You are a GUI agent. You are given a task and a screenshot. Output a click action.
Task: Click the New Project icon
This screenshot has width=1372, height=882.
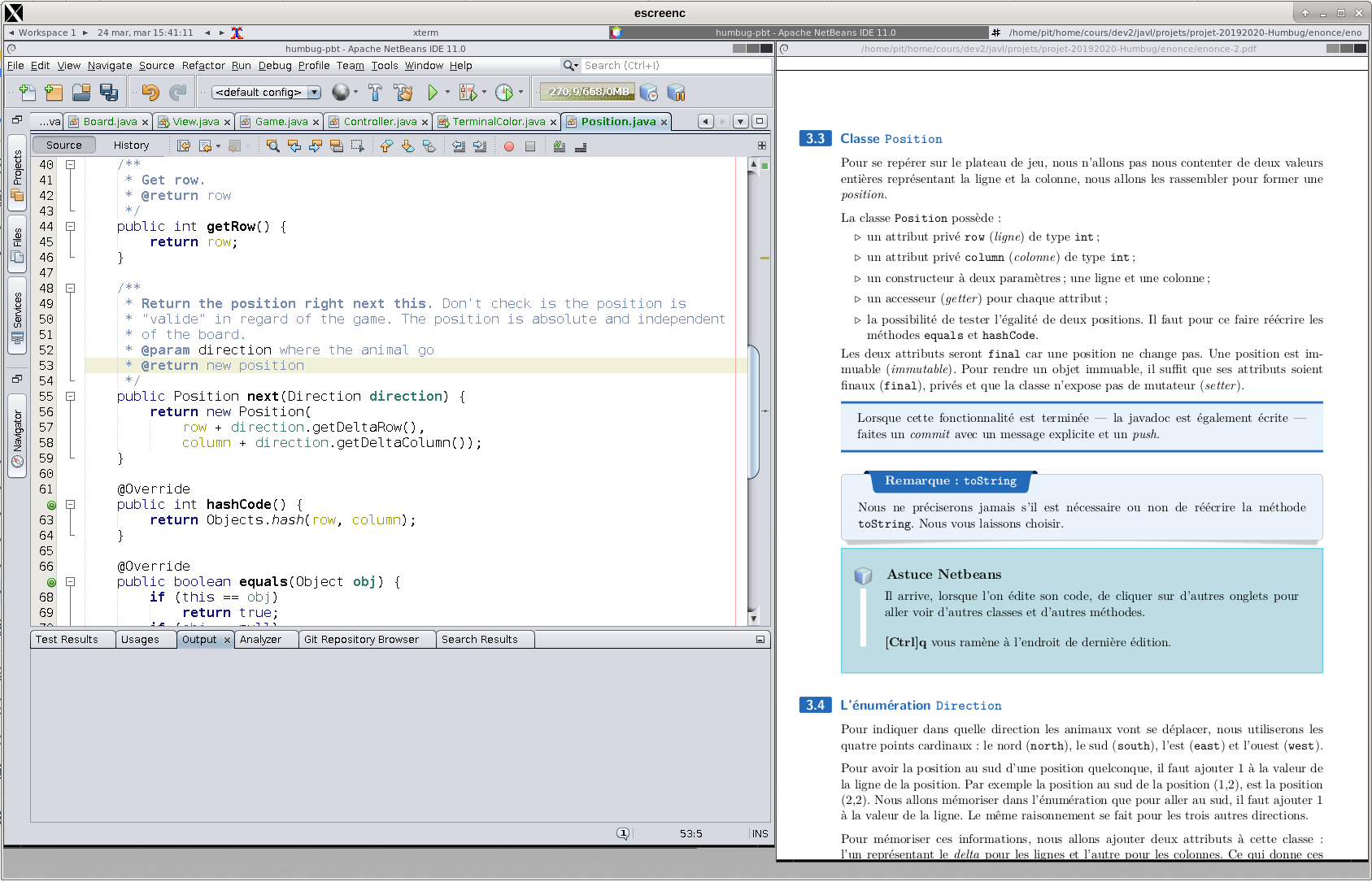(x=54, y=92)
